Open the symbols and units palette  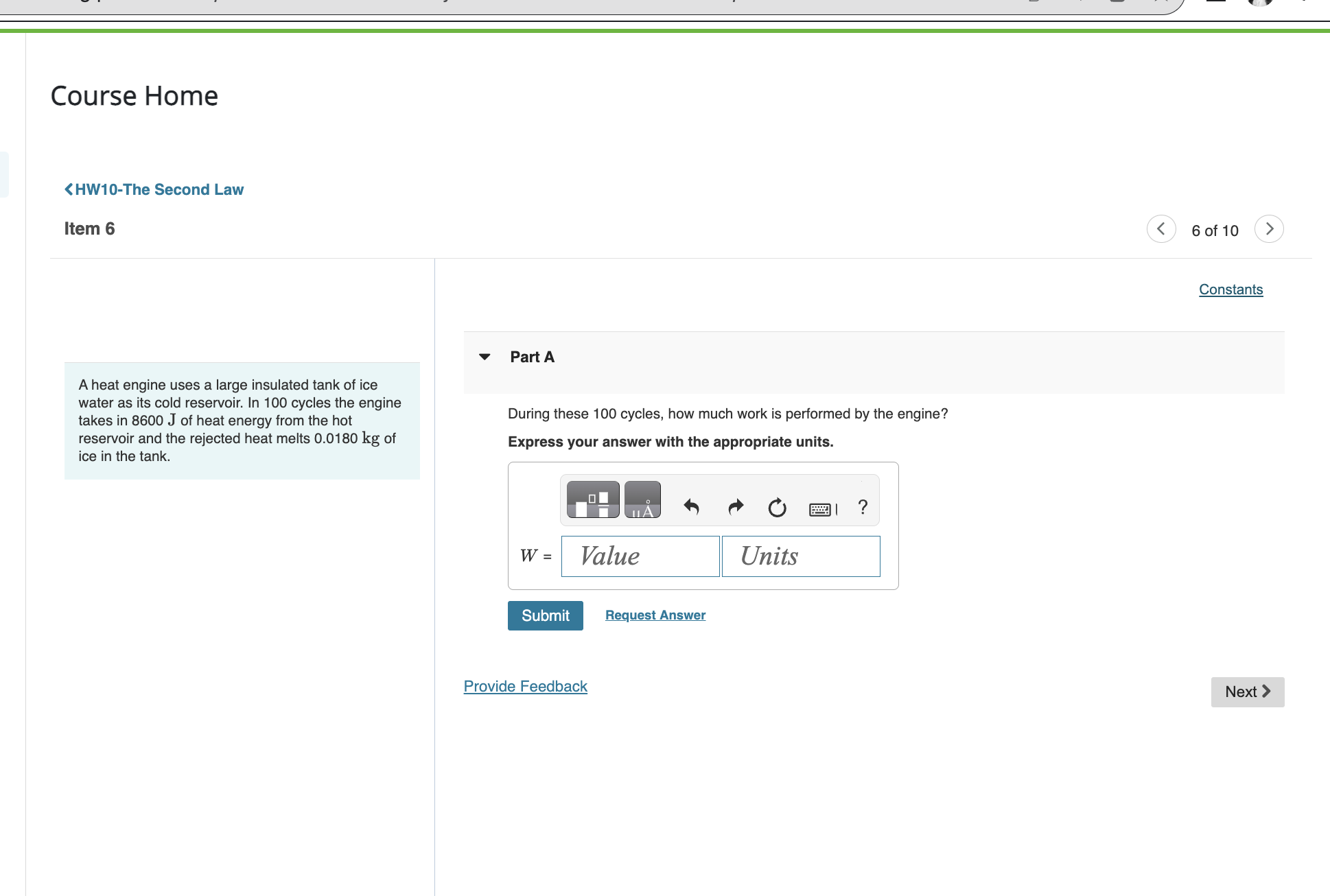click(642, 499)
